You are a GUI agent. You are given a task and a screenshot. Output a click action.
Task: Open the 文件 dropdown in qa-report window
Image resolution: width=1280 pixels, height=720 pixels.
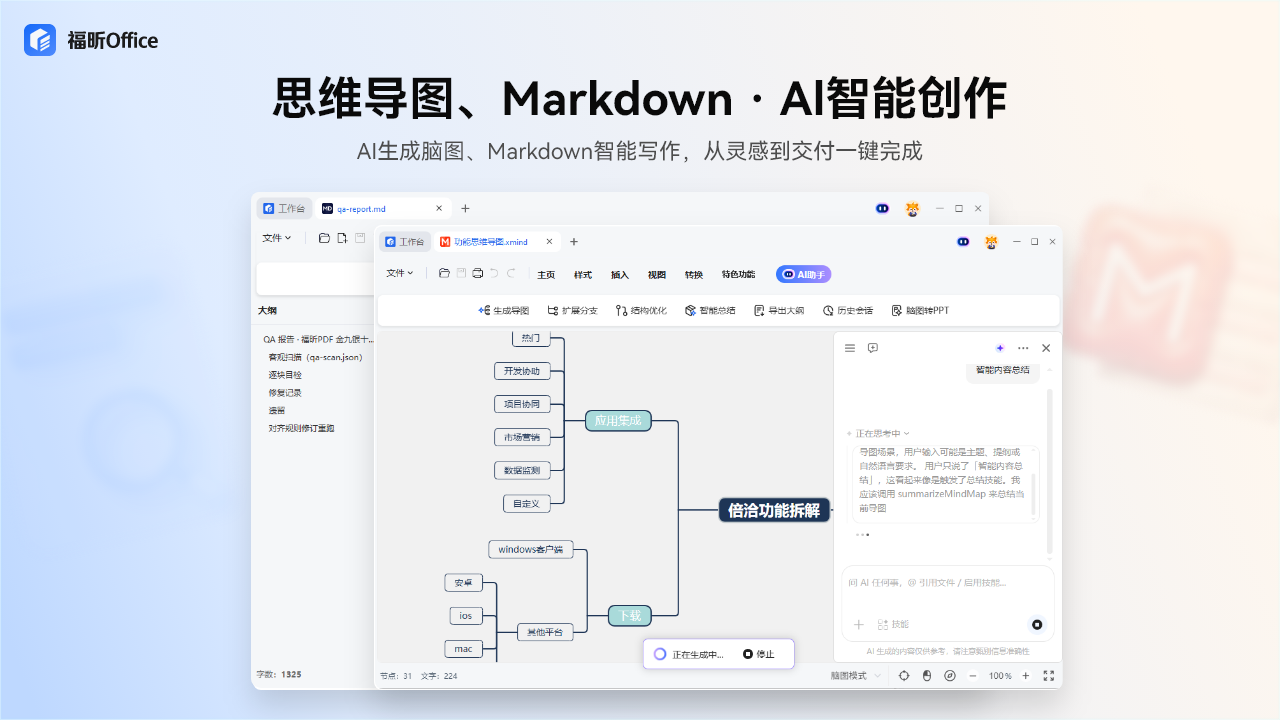click(277, 238)
